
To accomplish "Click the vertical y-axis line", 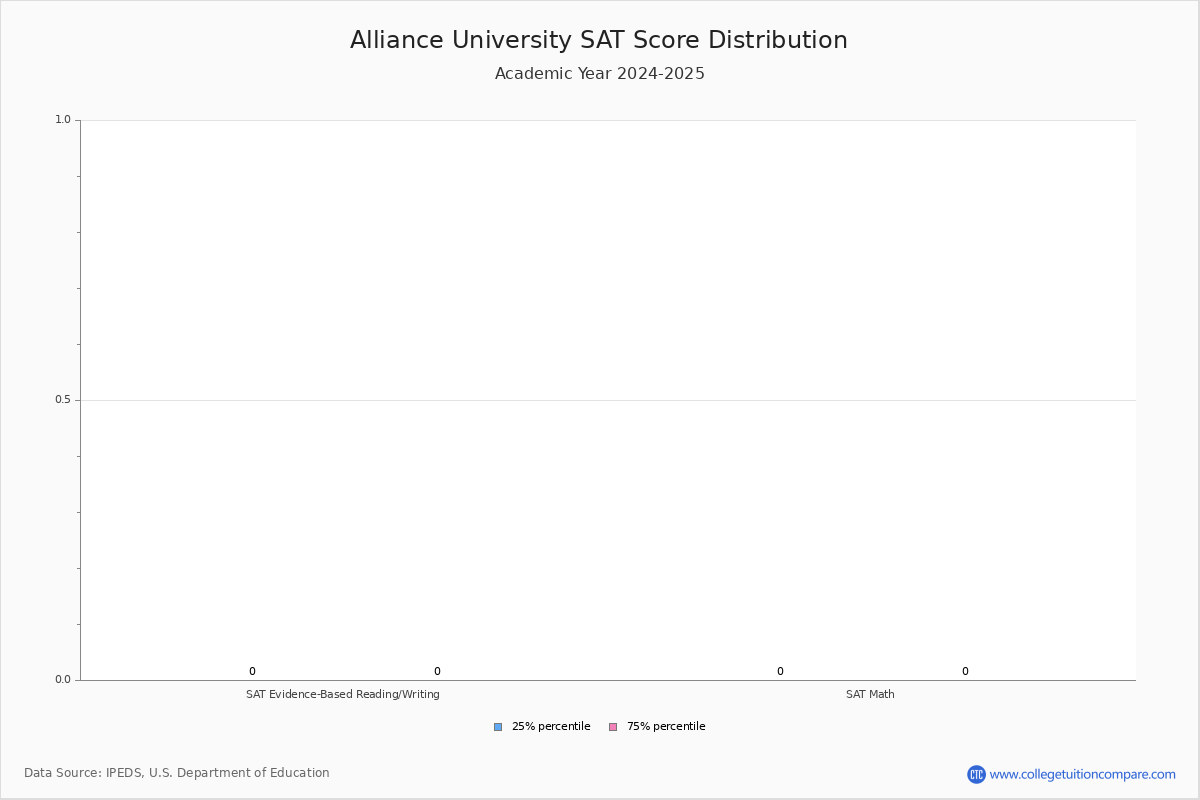I will (80, 300).
